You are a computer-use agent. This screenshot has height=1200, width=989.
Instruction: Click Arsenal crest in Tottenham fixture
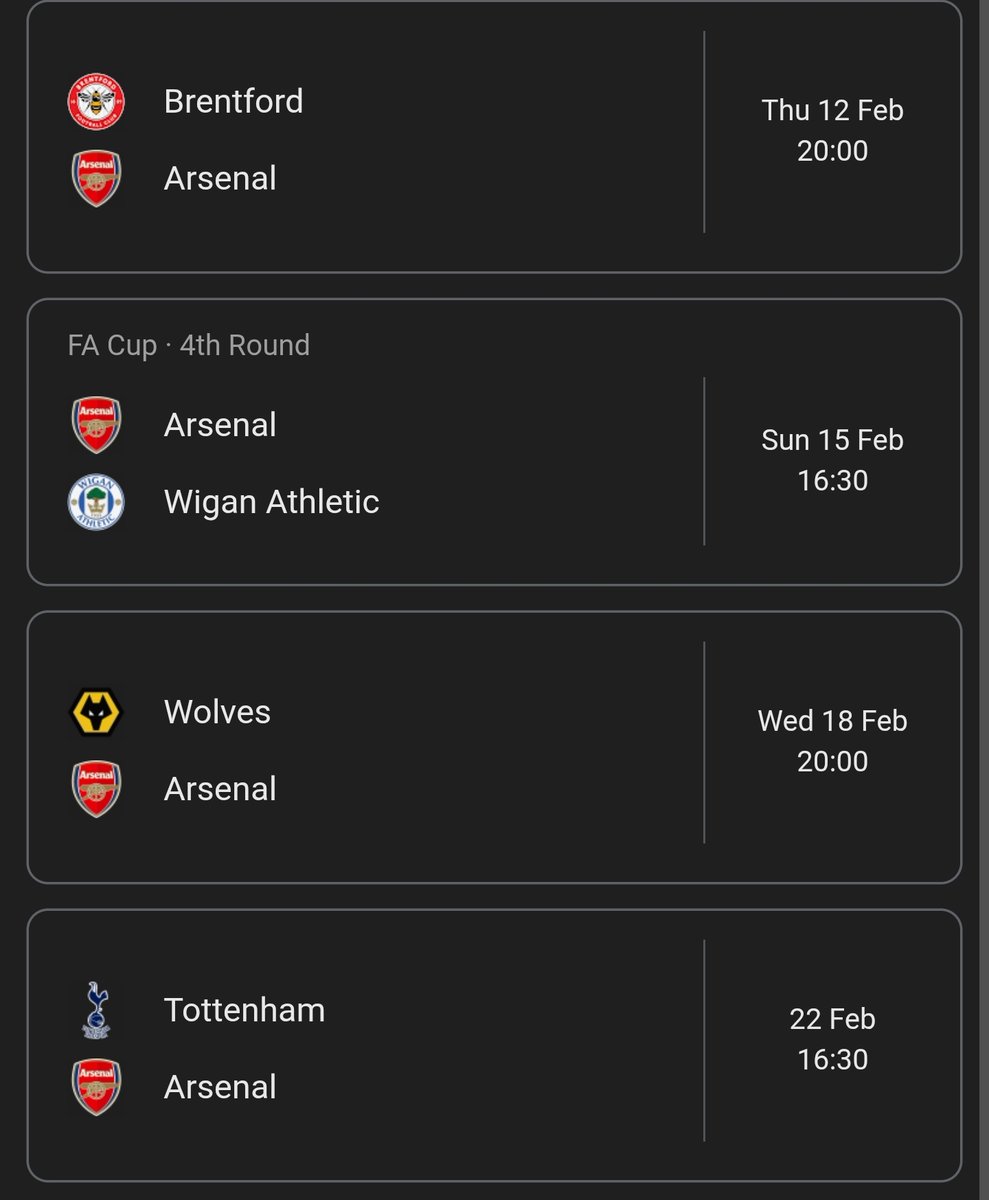click(96, 1087)
